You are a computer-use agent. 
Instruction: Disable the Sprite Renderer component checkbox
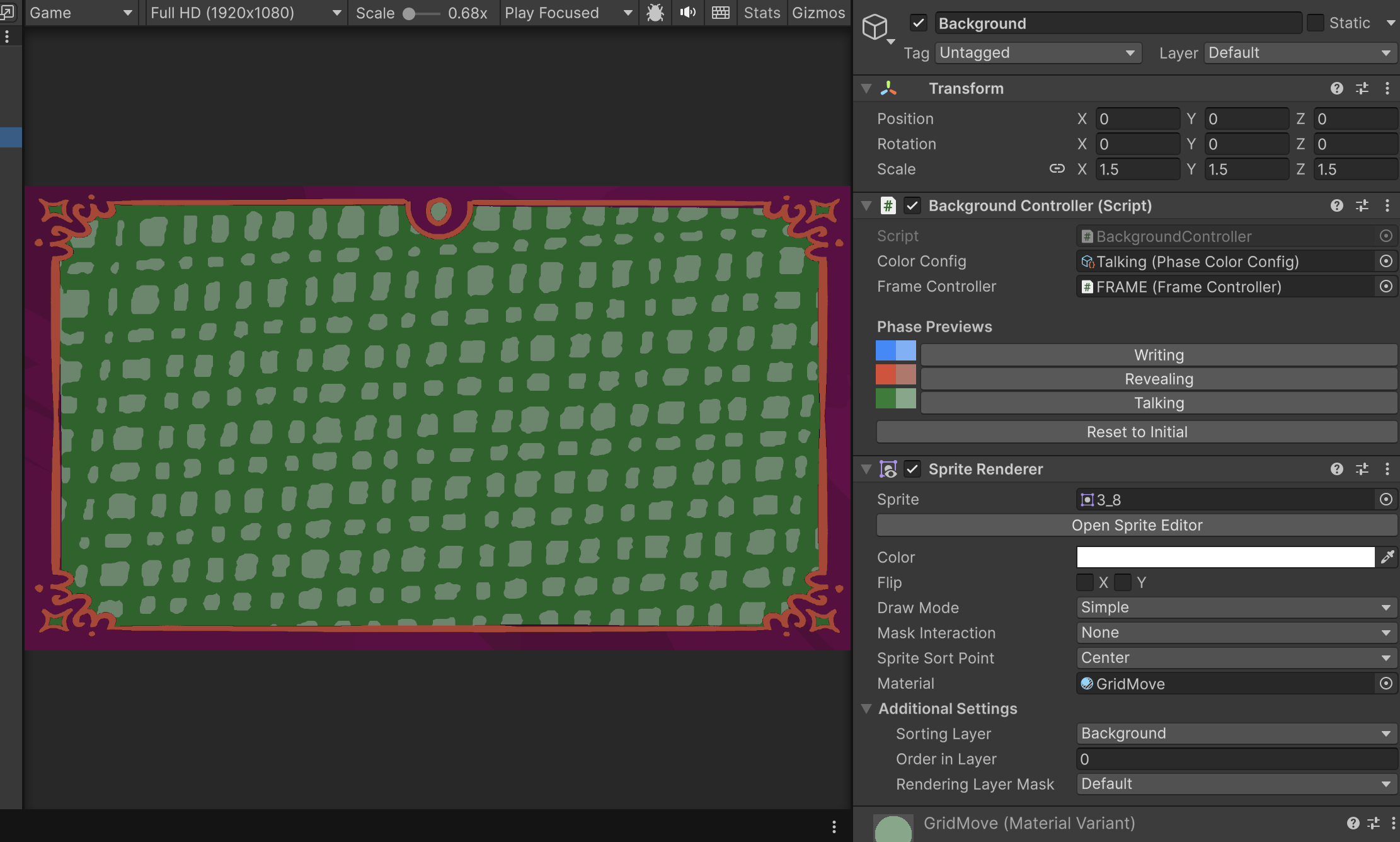[912, 469]
